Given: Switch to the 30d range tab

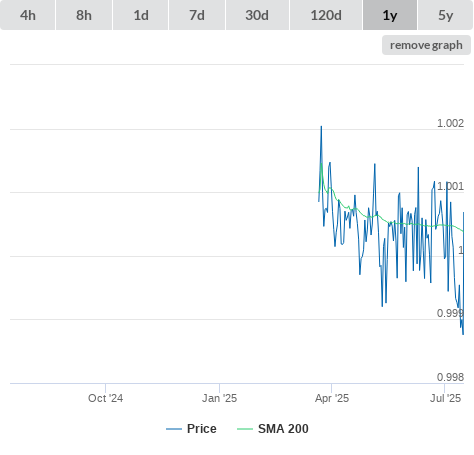Looking at the screenshot, I should [257, 15].
